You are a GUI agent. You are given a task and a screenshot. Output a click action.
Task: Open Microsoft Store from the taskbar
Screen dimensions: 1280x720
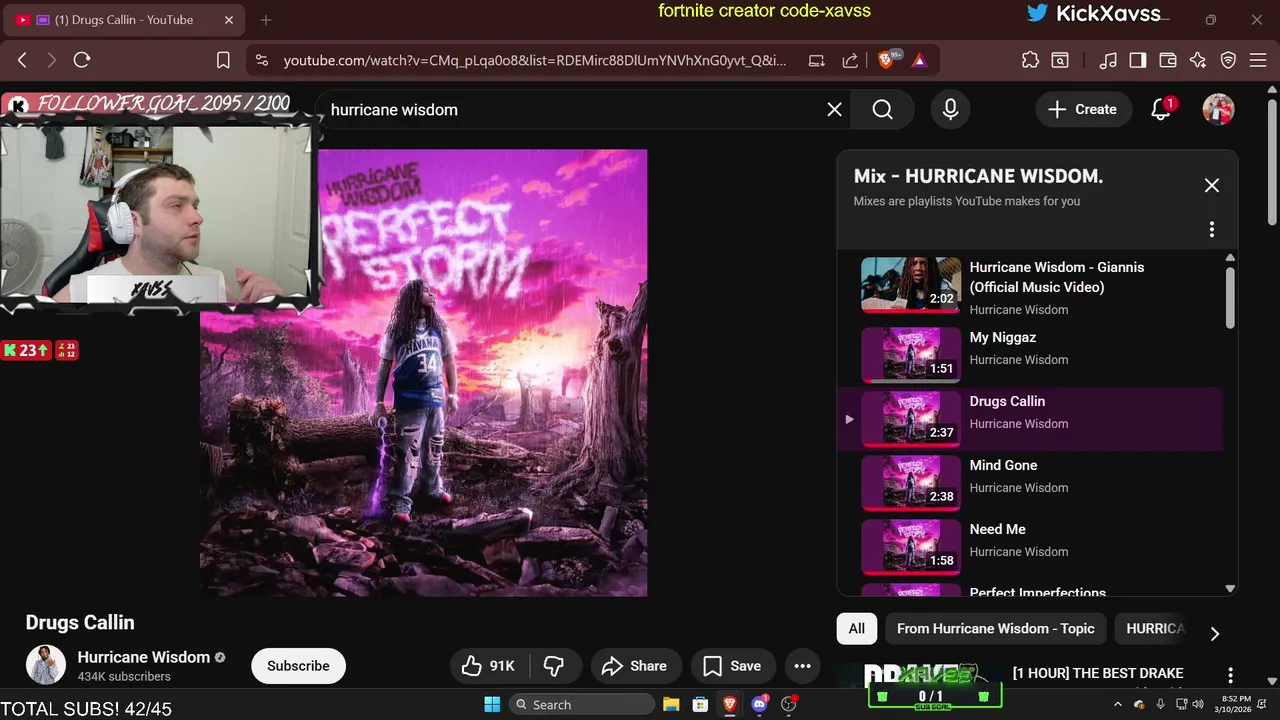tap(700, 704)
